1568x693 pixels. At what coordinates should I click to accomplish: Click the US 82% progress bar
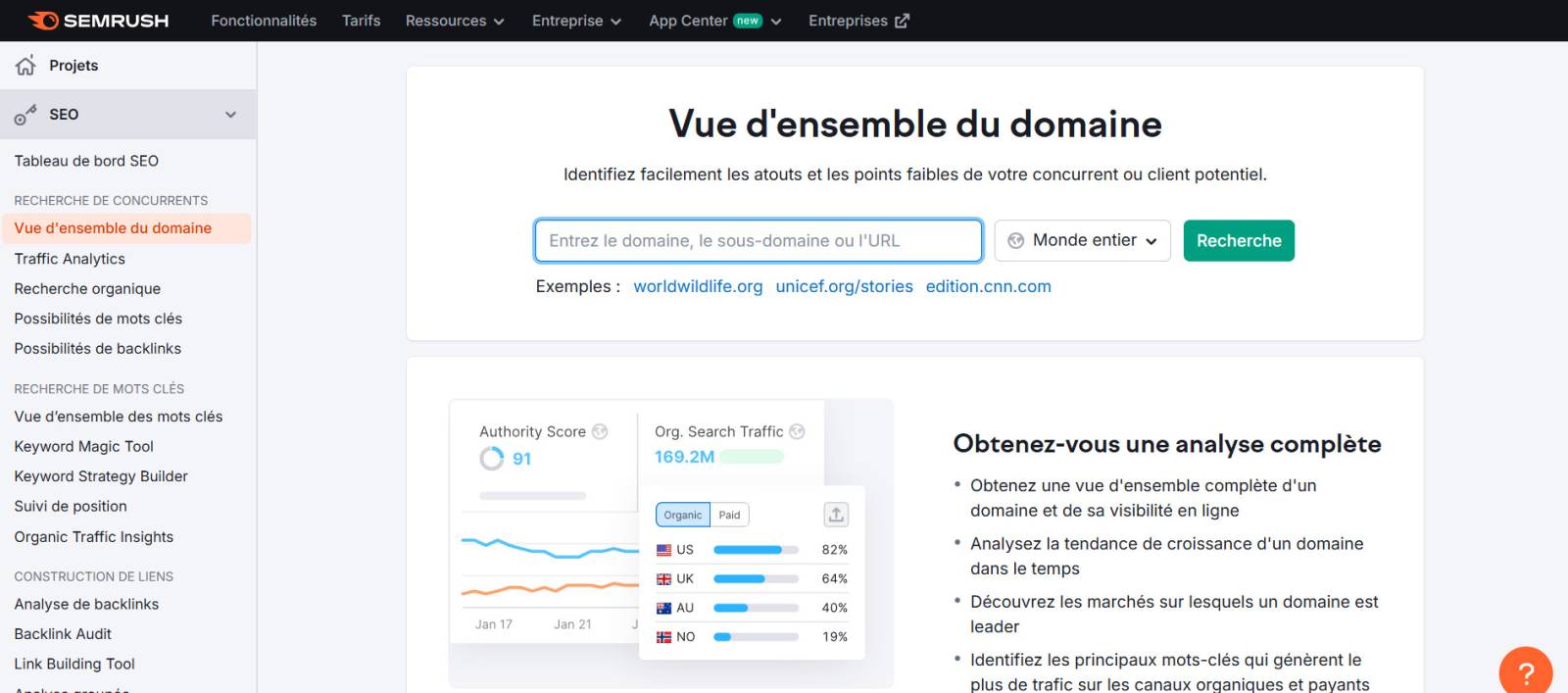756,550
